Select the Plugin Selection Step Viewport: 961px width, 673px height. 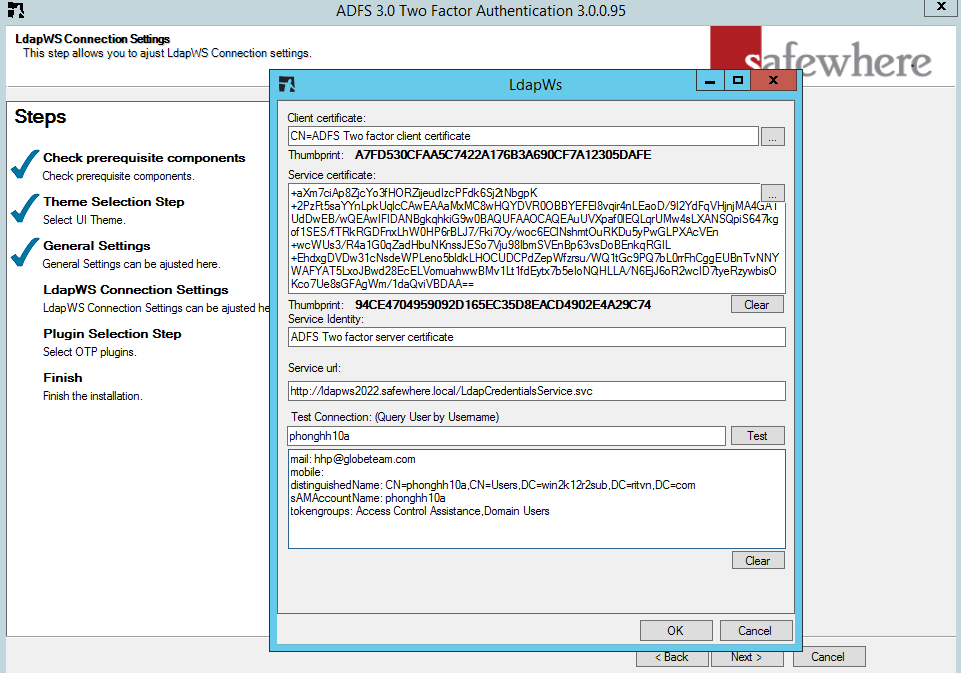coord(112,334)
